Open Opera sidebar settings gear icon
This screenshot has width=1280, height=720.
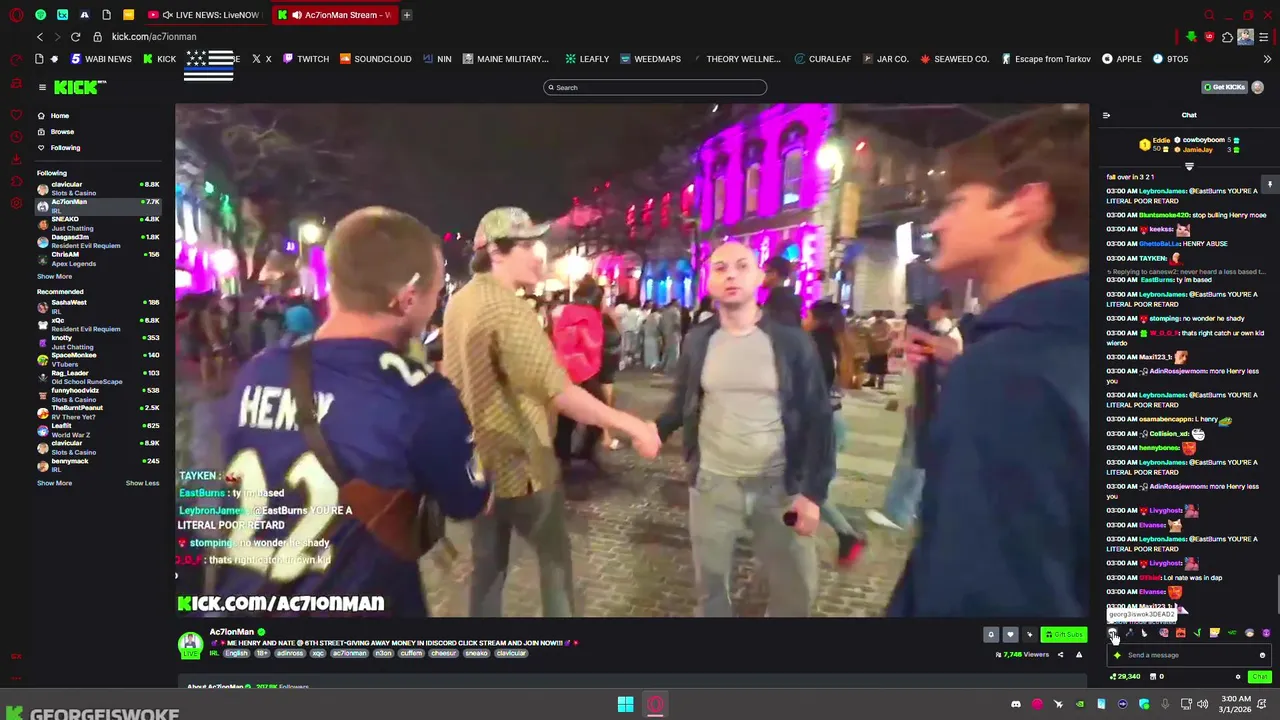(16, 203)
